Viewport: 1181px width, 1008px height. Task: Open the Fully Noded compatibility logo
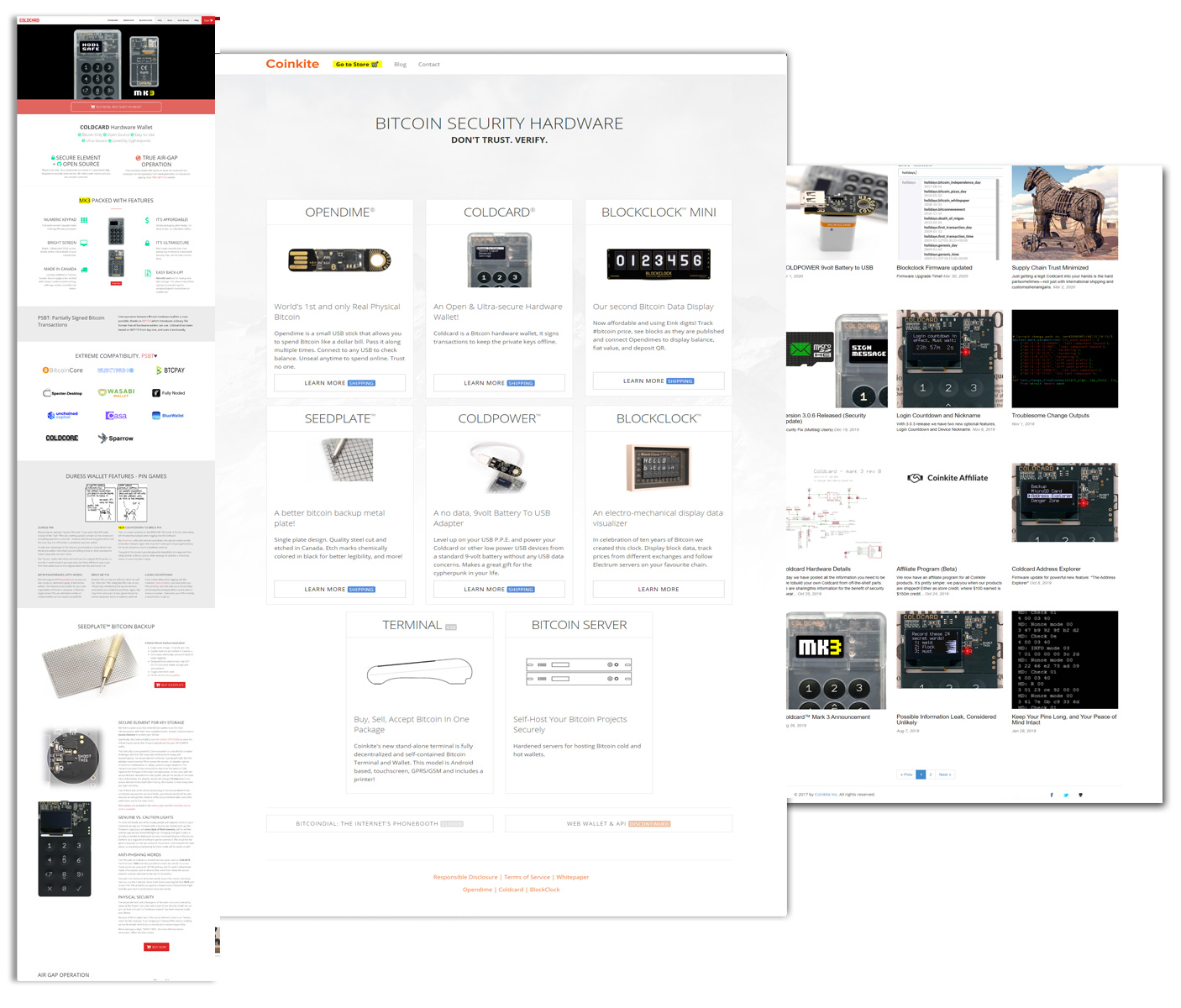click(169, 393)
